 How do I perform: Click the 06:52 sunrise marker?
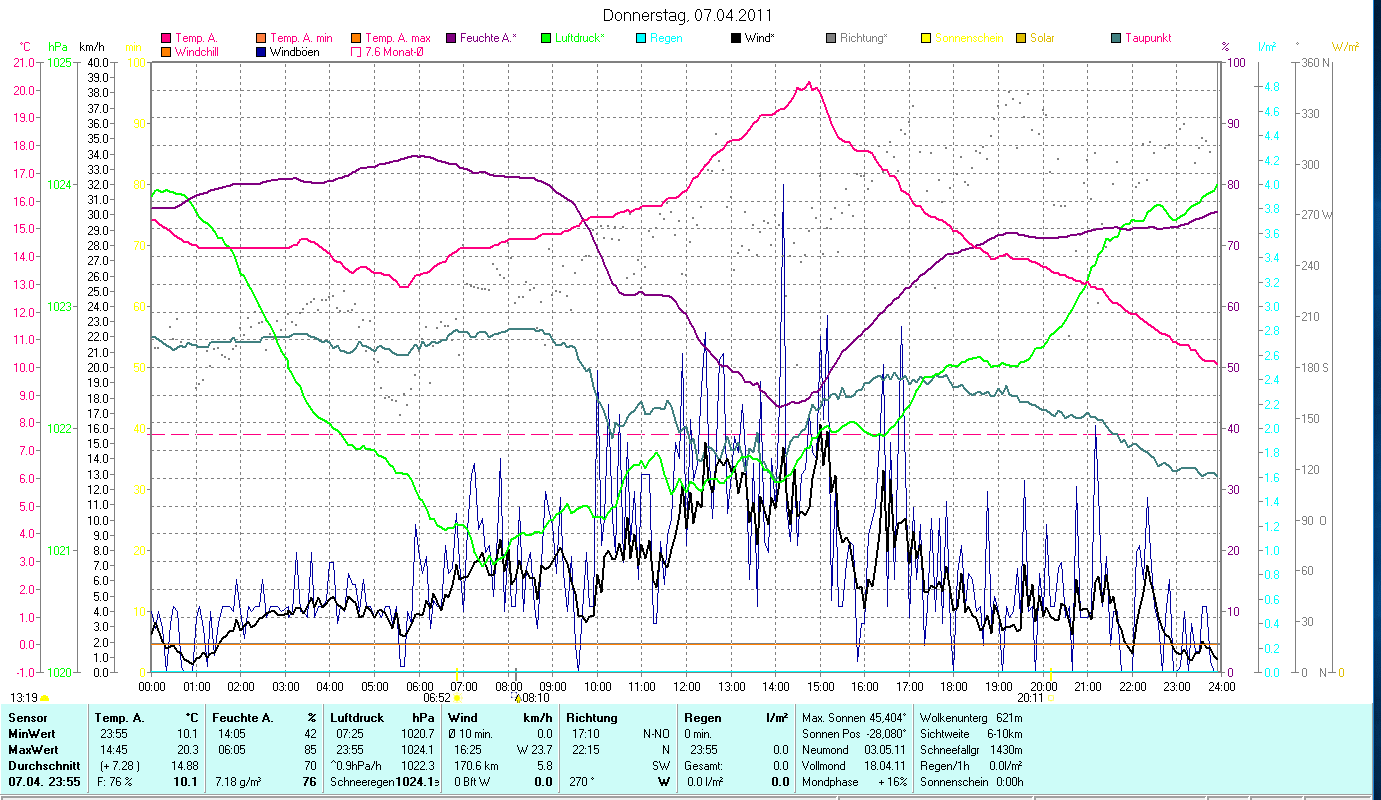click(x=437, y=698)
